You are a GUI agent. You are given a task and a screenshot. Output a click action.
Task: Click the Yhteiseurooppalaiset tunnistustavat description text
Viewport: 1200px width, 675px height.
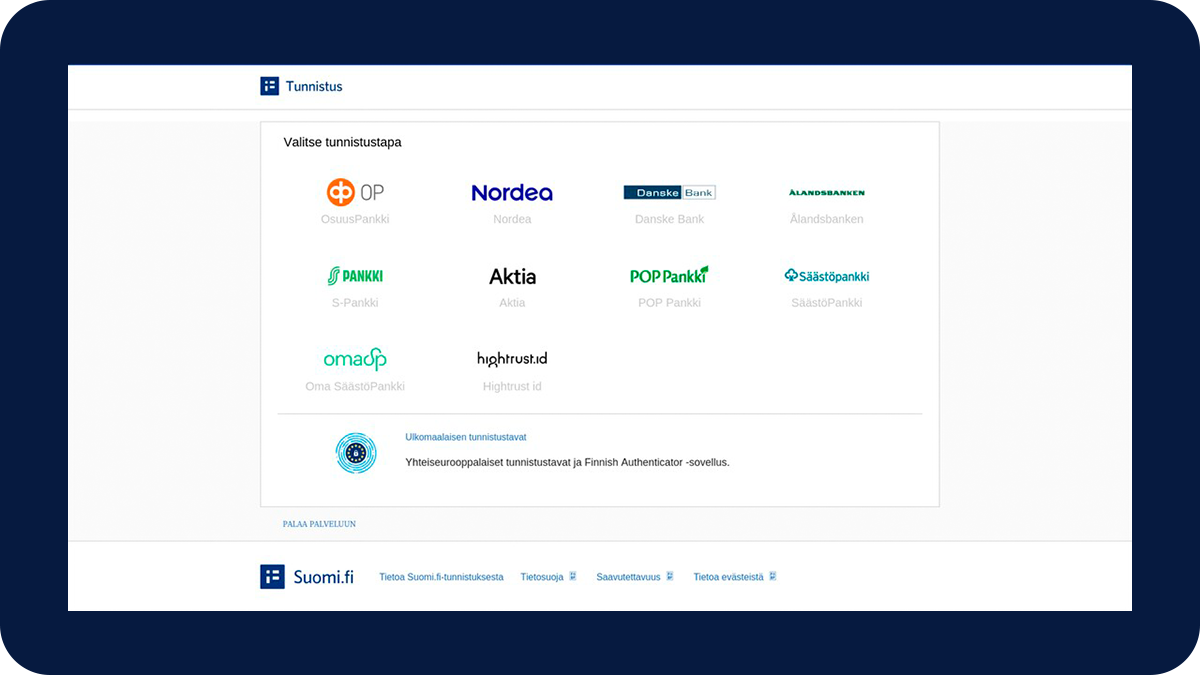coord(567,463)
